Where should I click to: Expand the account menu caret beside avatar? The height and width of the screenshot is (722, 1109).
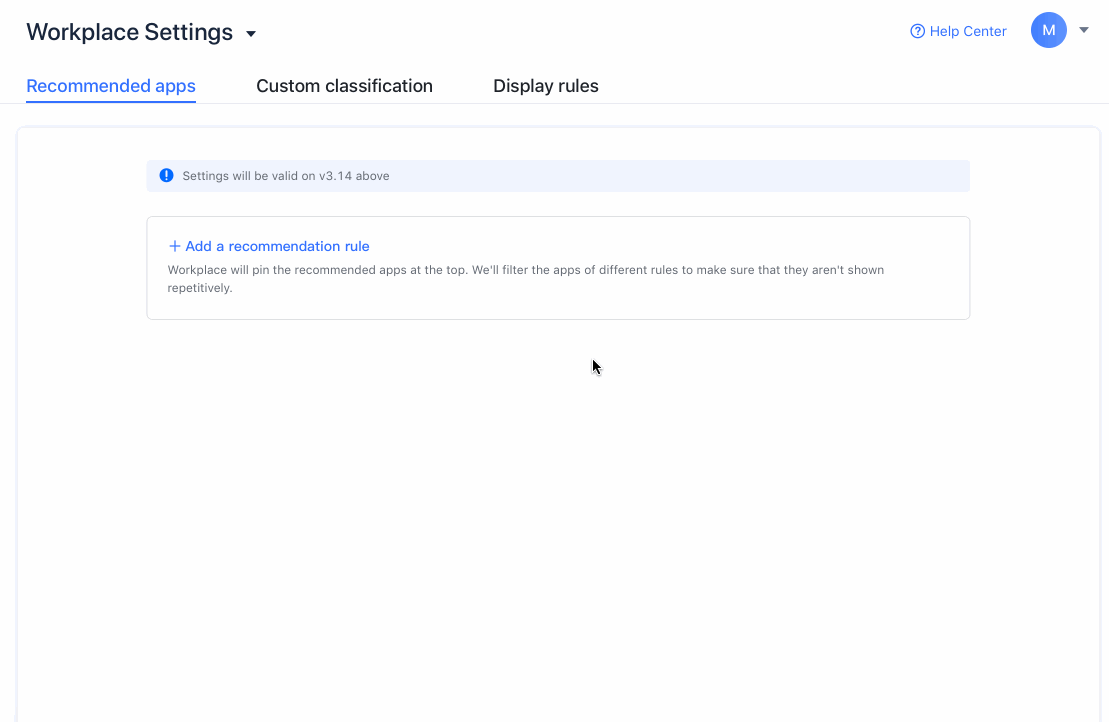click(1084, 30)
